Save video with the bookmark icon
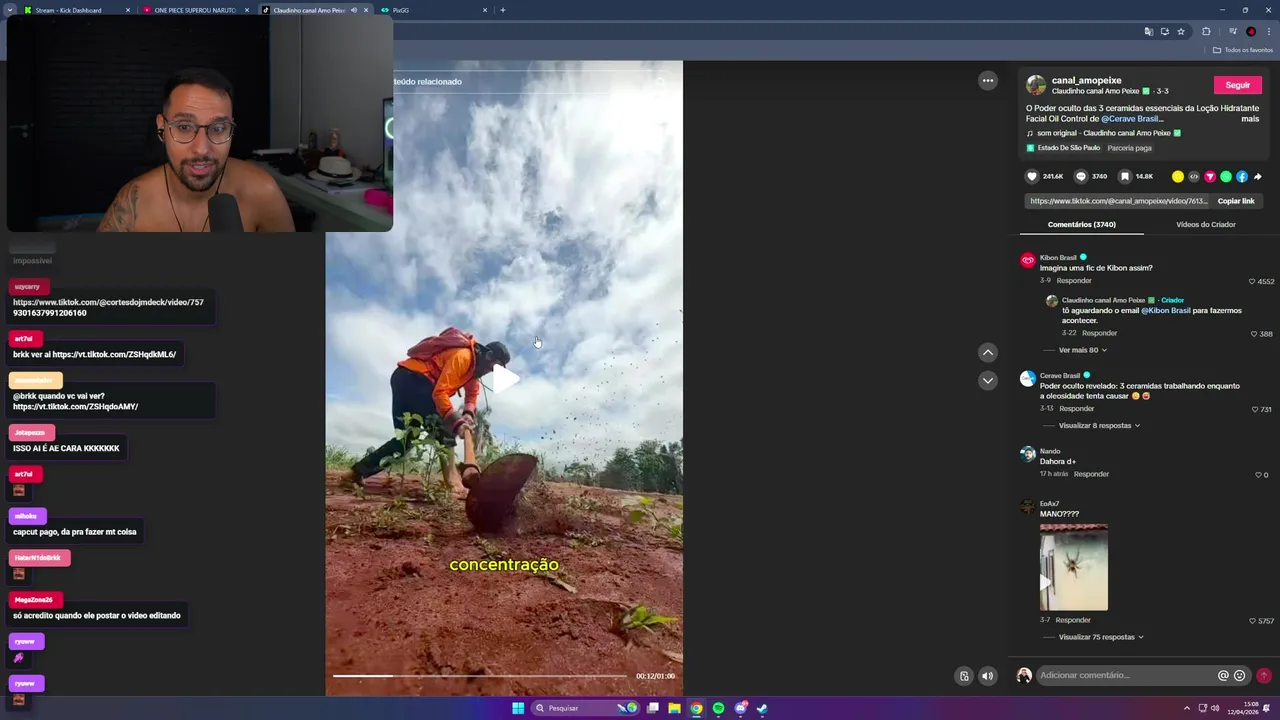The width and height of the screenshot is (1280, 720). 1125,177
